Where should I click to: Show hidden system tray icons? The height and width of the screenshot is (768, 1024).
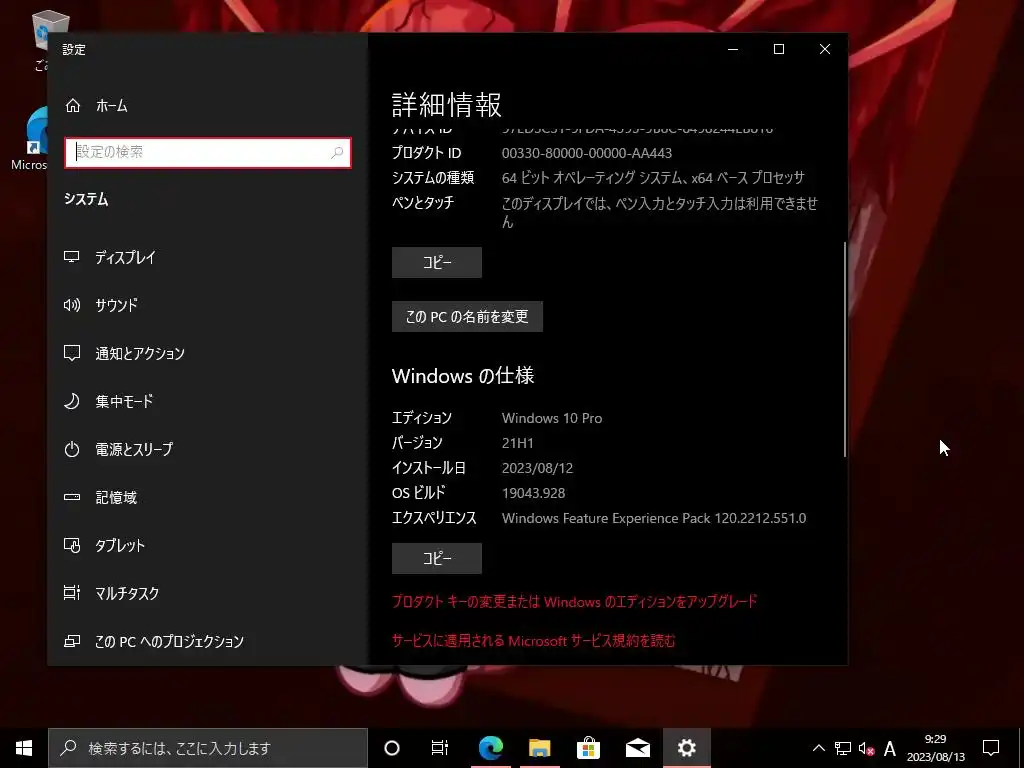[x=818, y=748]
